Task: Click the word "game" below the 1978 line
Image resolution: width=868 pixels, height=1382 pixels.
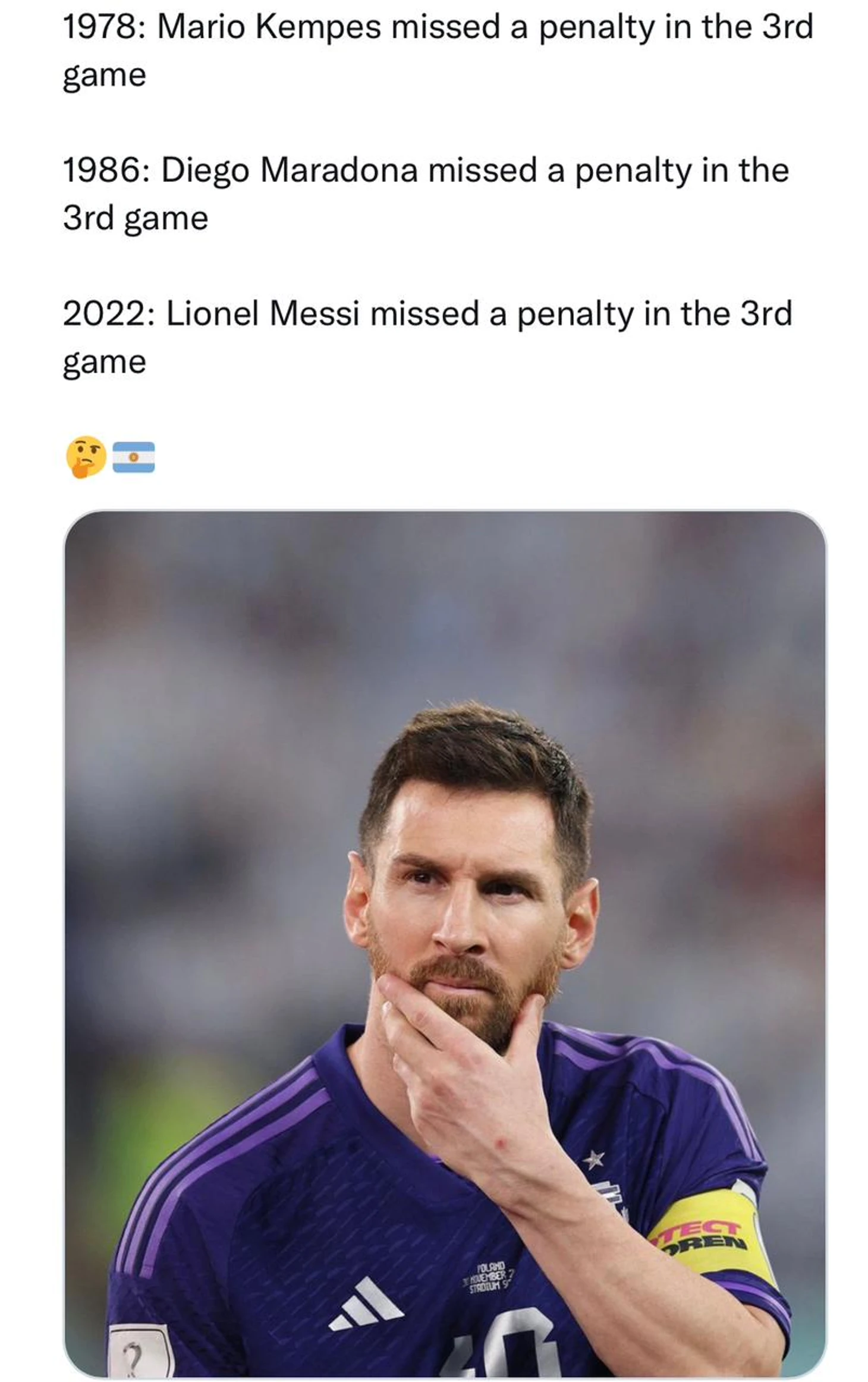Action: pos(105,76)
